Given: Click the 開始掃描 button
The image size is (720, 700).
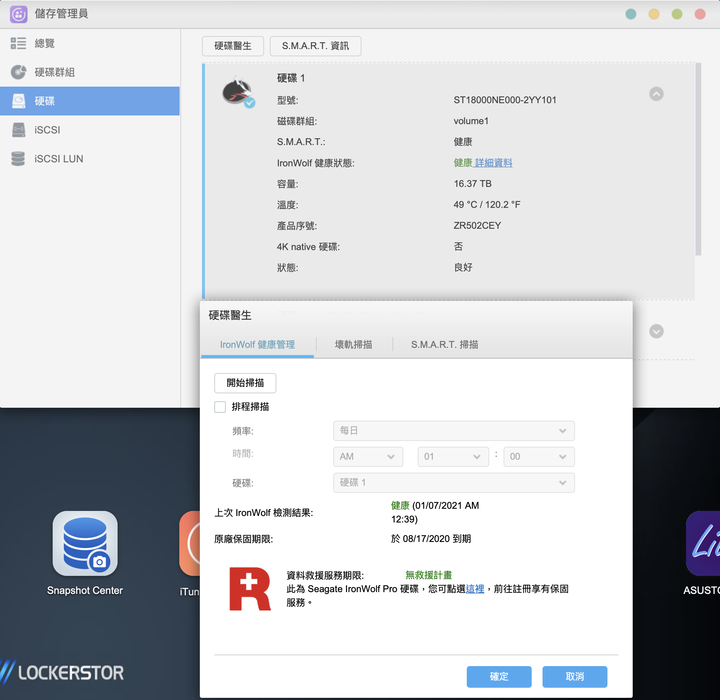Looking at the screenshot, I should (245, 383).
